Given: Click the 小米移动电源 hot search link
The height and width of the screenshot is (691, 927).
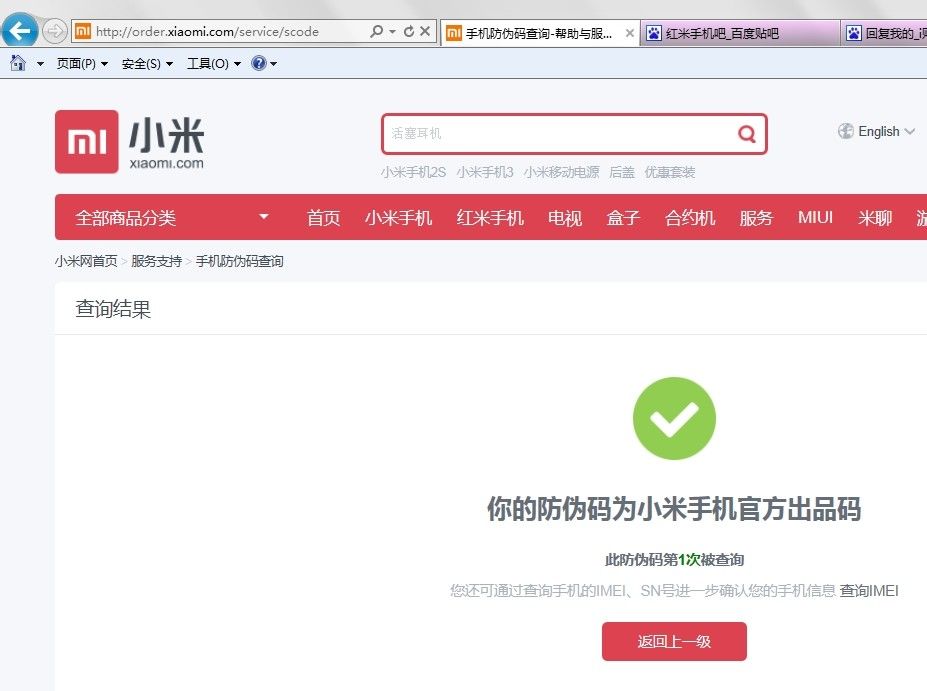Looking at the screenshot, I should pos(561,172).
